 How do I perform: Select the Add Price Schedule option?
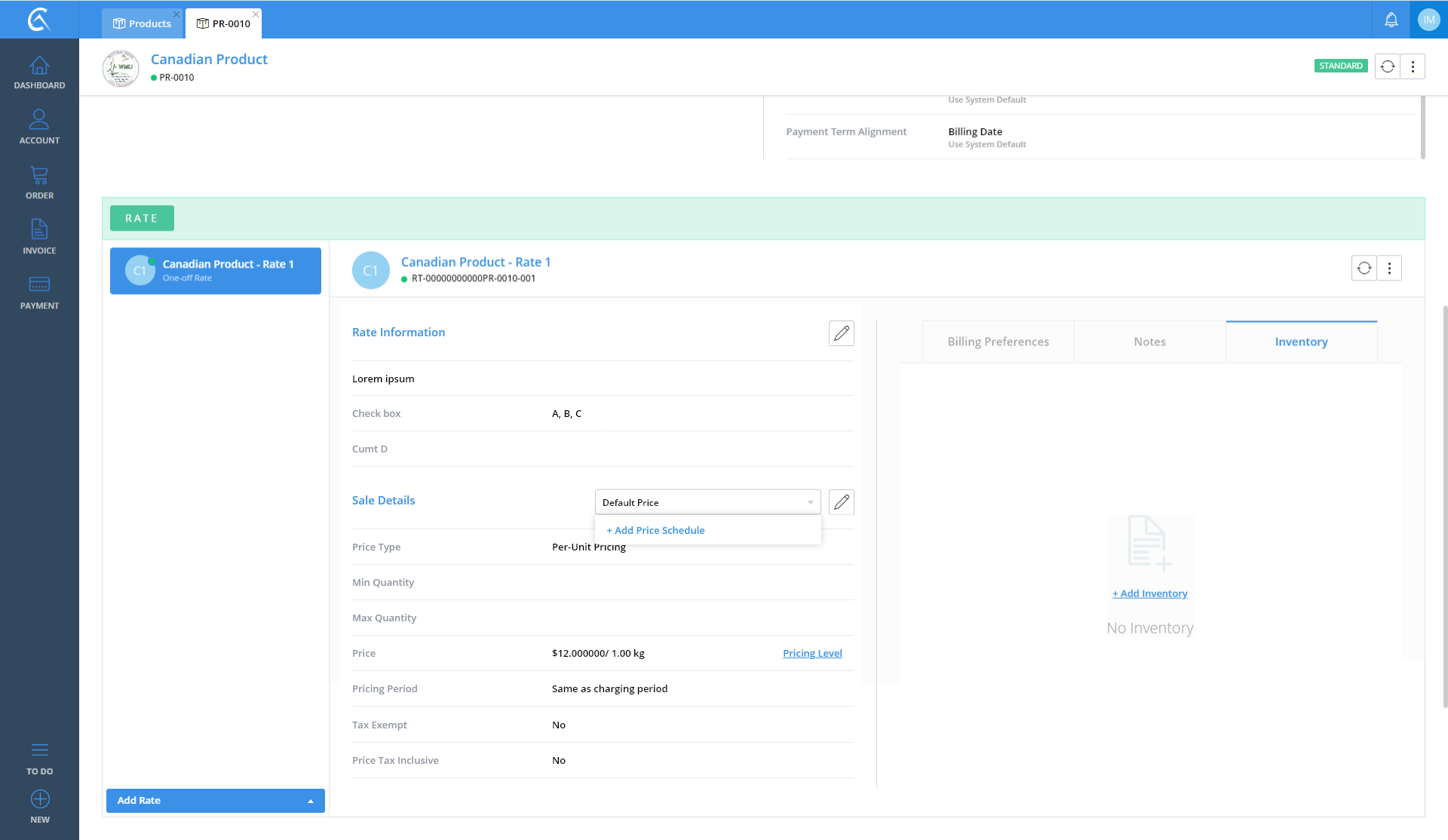click(655, 530)
